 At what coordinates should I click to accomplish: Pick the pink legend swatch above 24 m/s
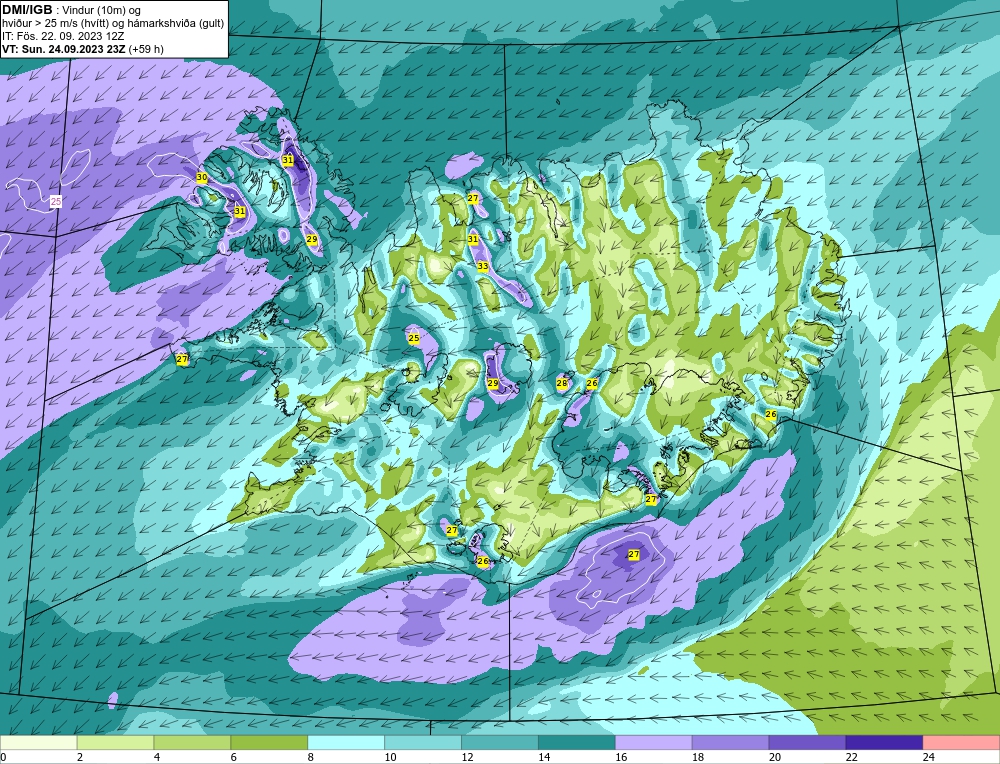pos(961,743)
